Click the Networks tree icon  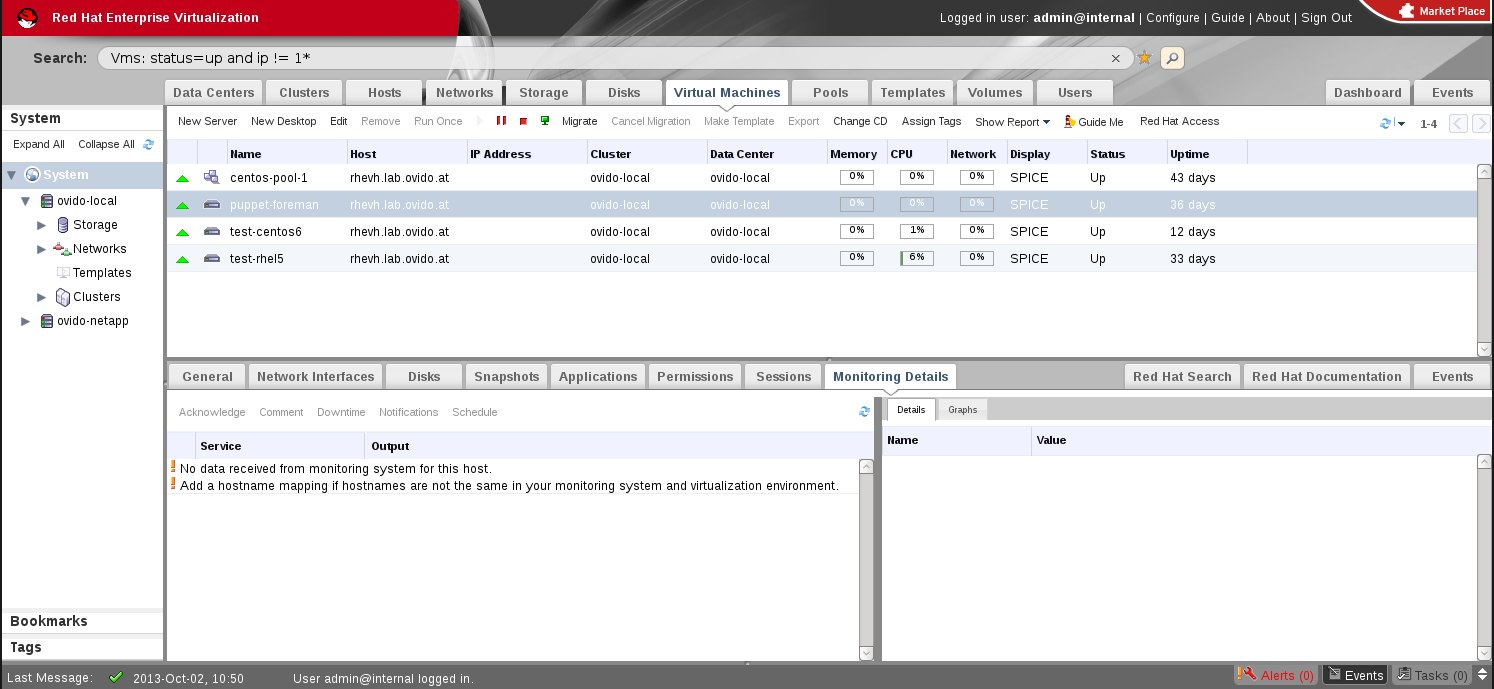point(62,249)
